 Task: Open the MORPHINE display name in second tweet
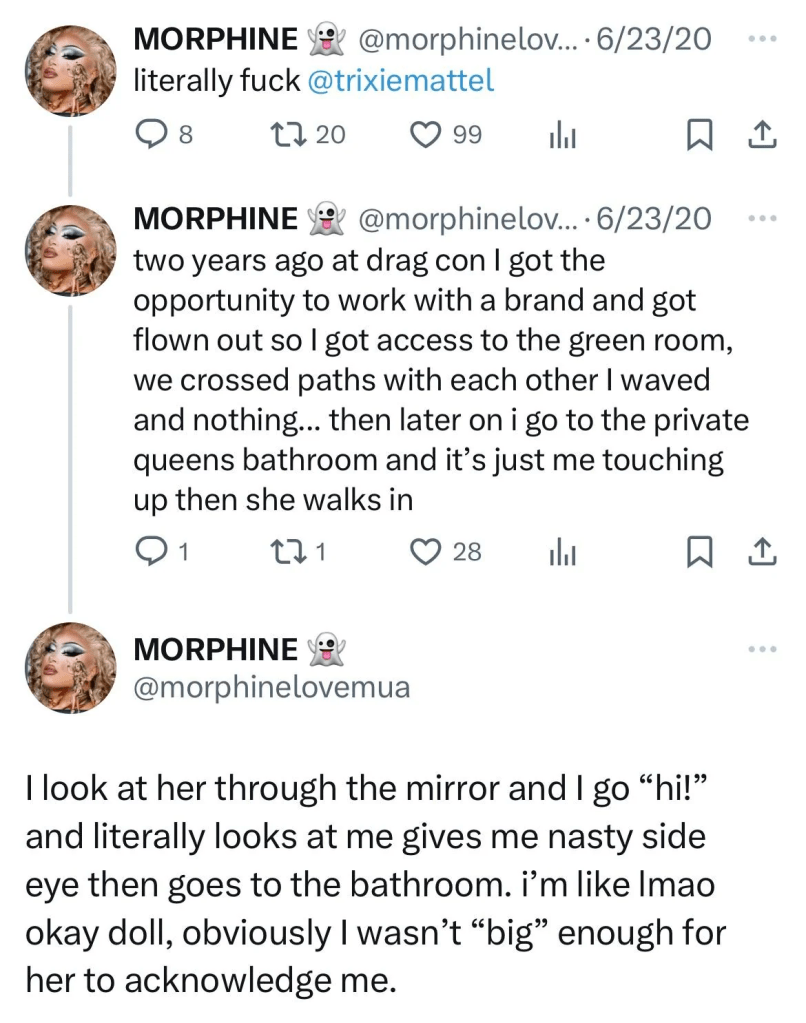pos(216,218)
